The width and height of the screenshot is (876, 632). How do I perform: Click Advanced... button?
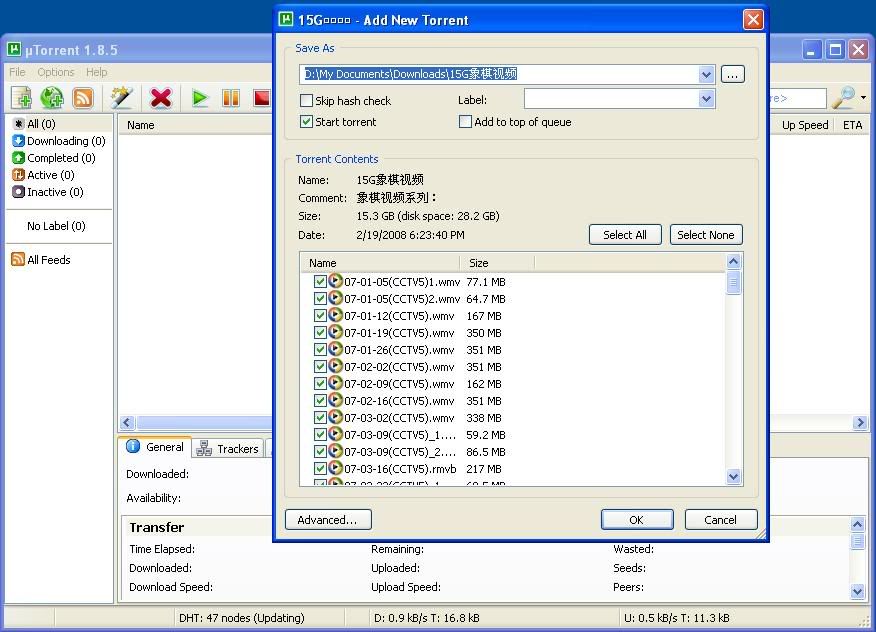(x=328, y=520)
